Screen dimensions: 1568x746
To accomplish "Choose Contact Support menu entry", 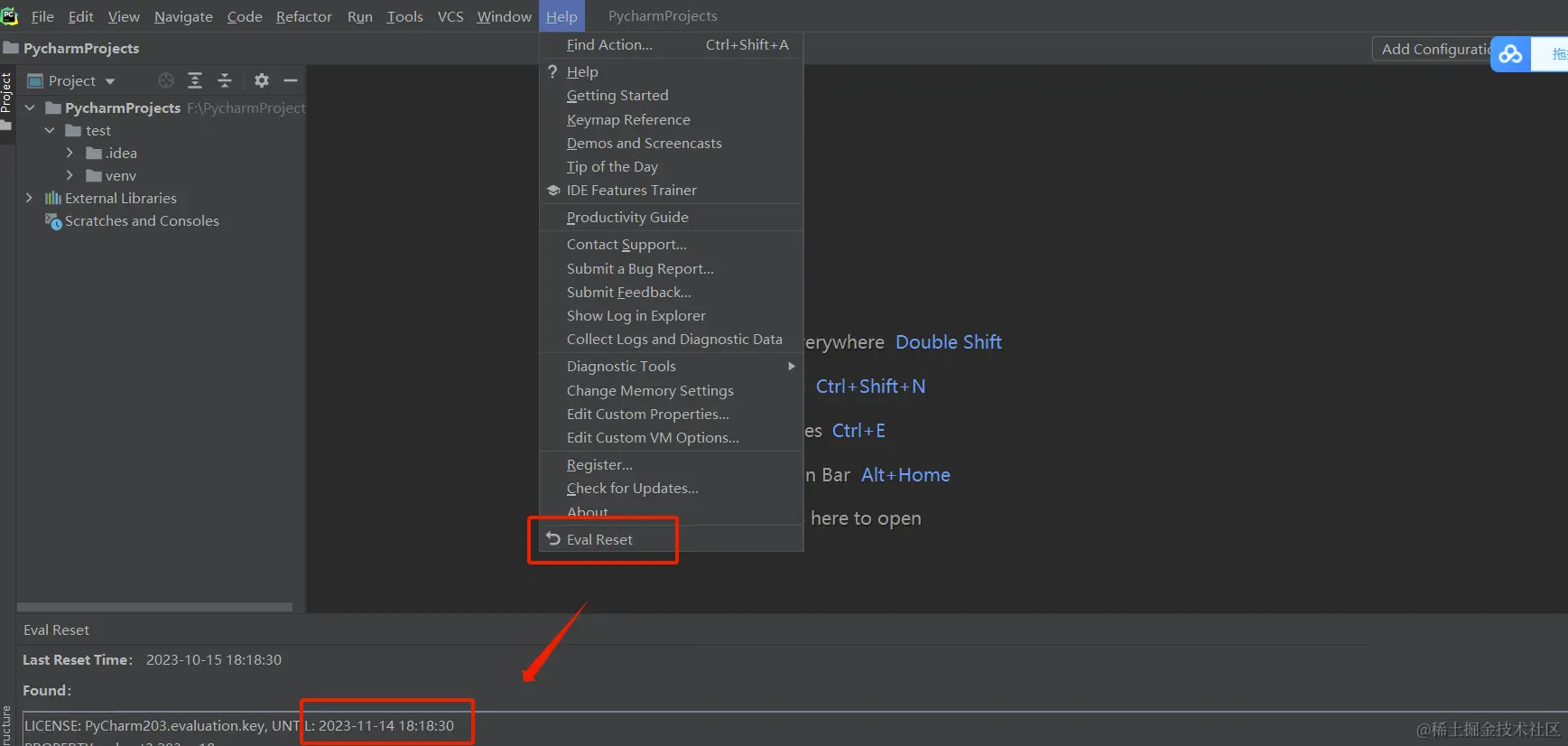I will pyautogui.click(x=671, y=244).
